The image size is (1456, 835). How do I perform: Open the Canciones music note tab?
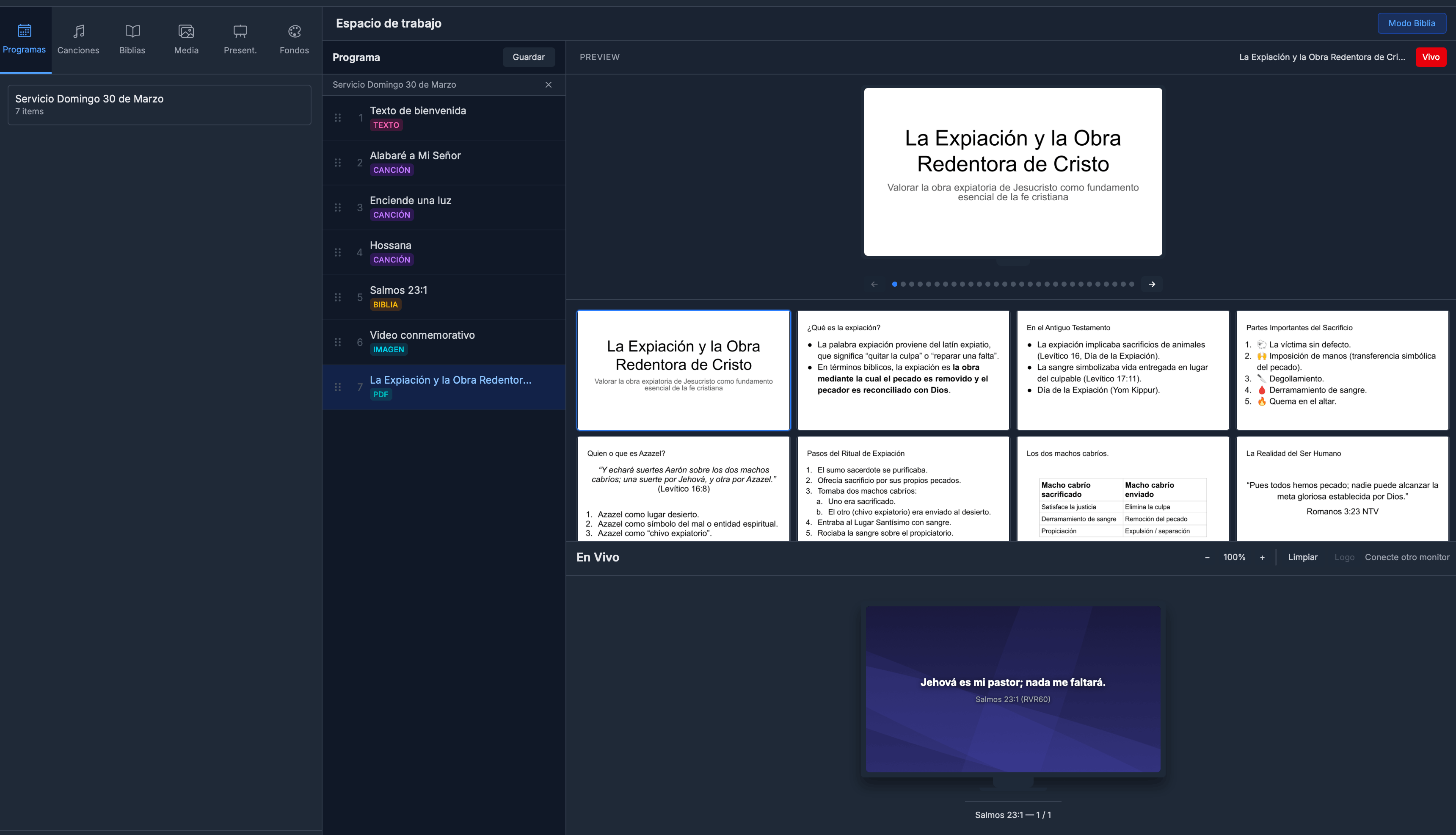78,39
